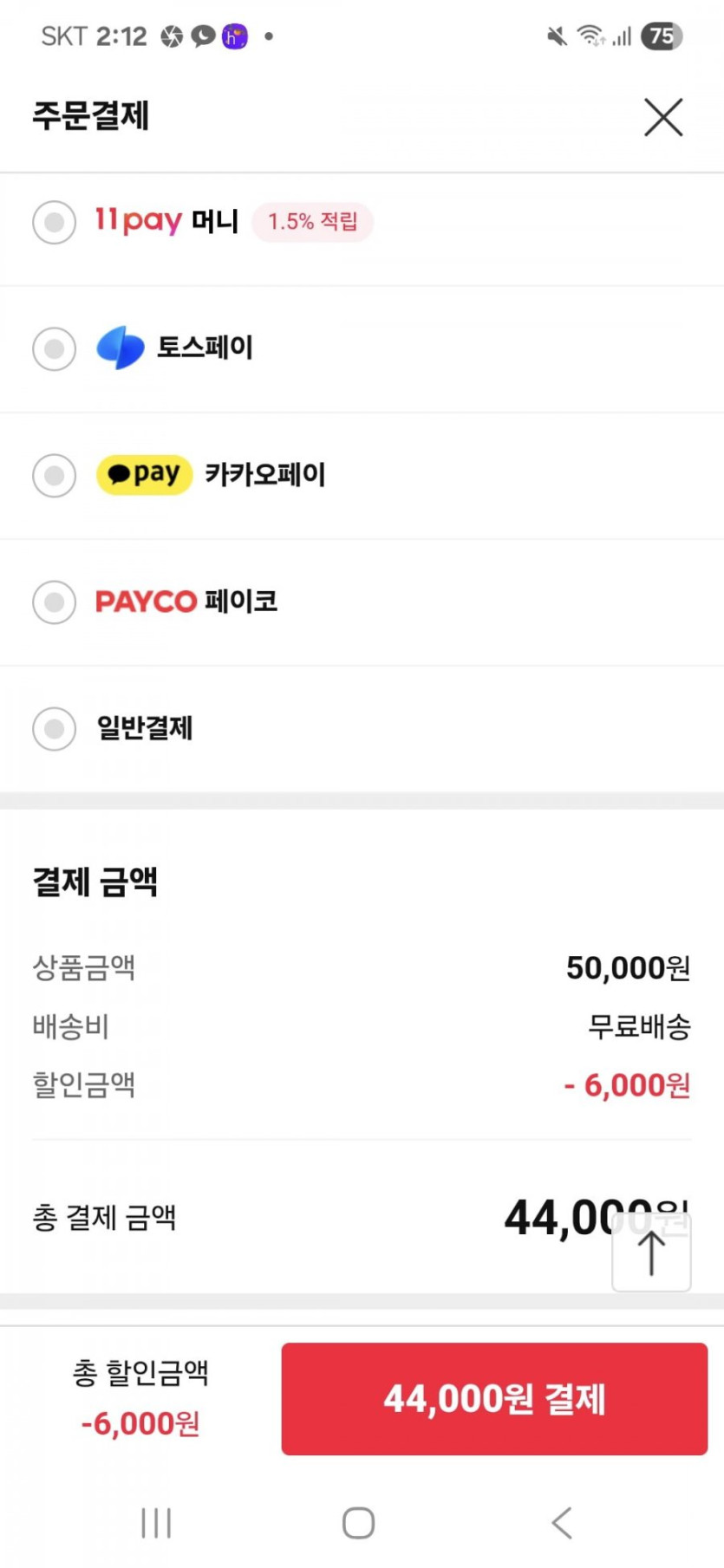This screenshot has width=724, height=1568.
Task: Tap the 일반결제 general payment label
Action: click(x=145, y=728)
